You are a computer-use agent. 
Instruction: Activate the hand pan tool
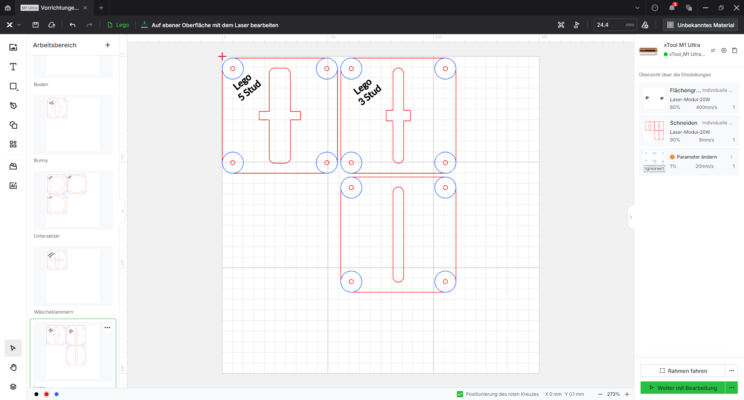click(13, 367)
